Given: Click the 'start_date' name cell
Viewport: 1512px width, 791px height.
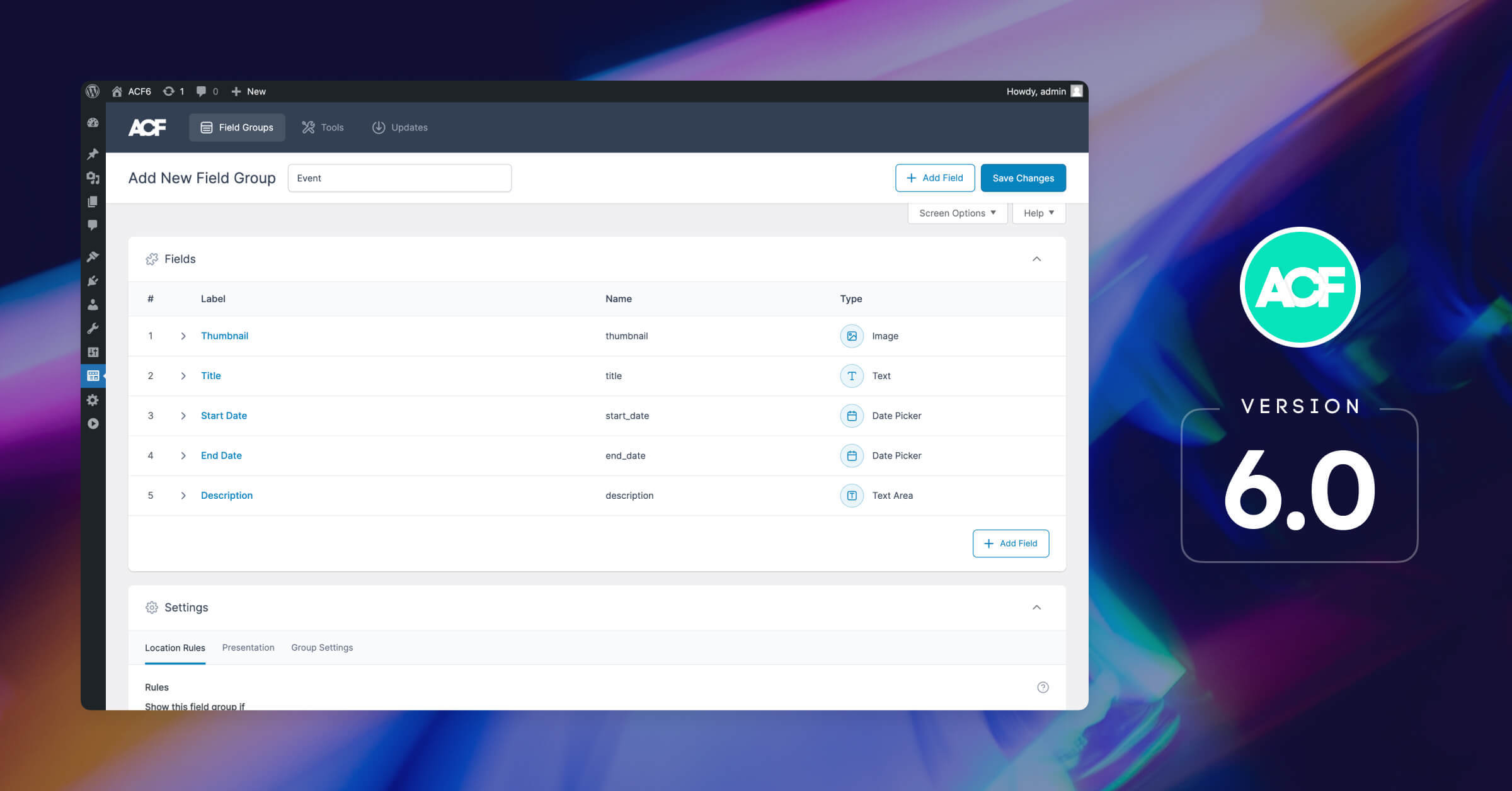Looking at the screenshot, I should pyautogui.click(x=627, y=416).
